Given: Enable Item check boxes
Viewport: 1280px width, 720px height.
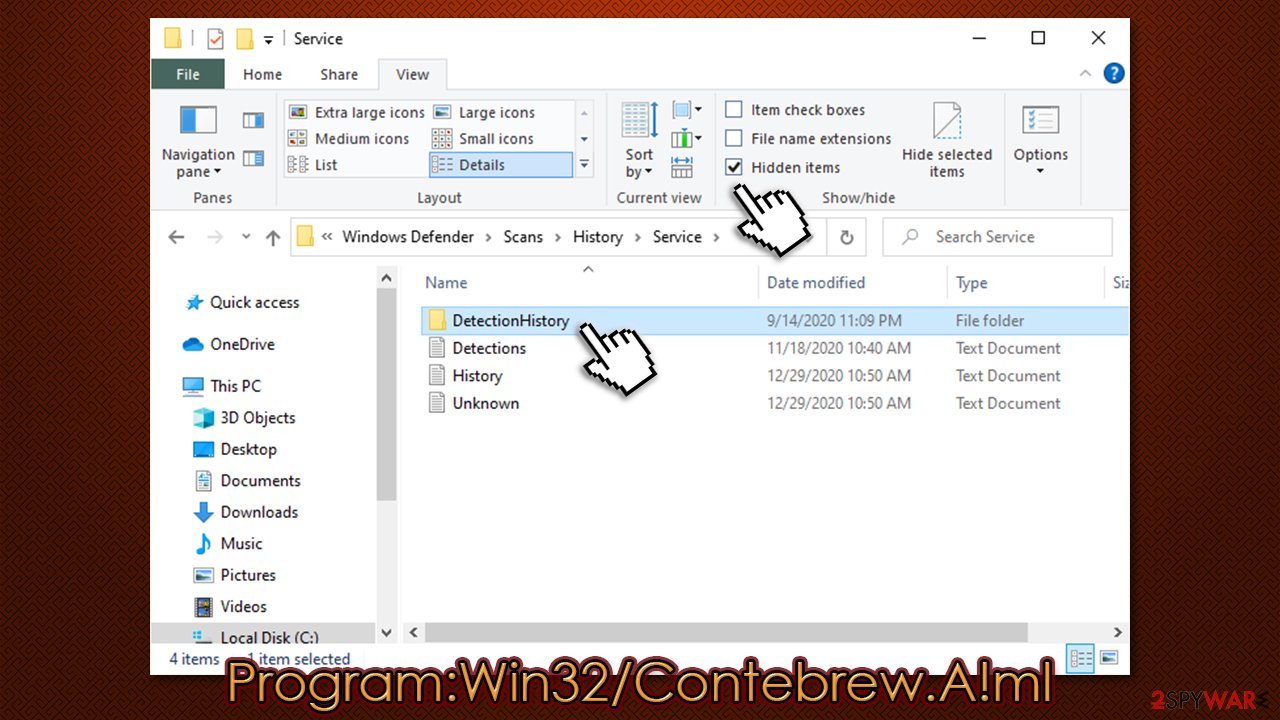Looking at the screenshot, I should (x=735, y=110).
